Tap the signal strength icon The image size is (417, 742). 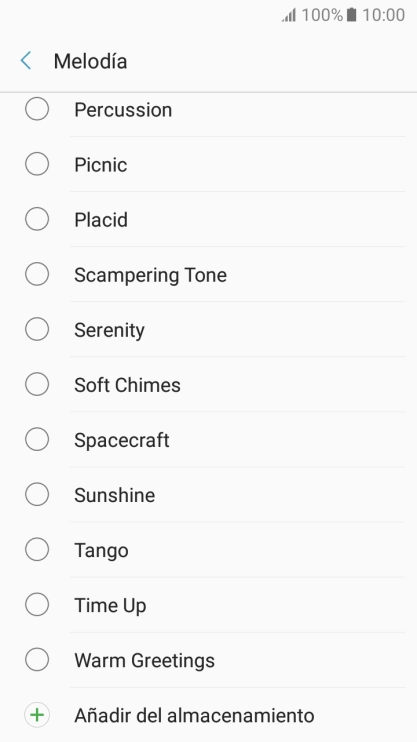click(289, 15)
